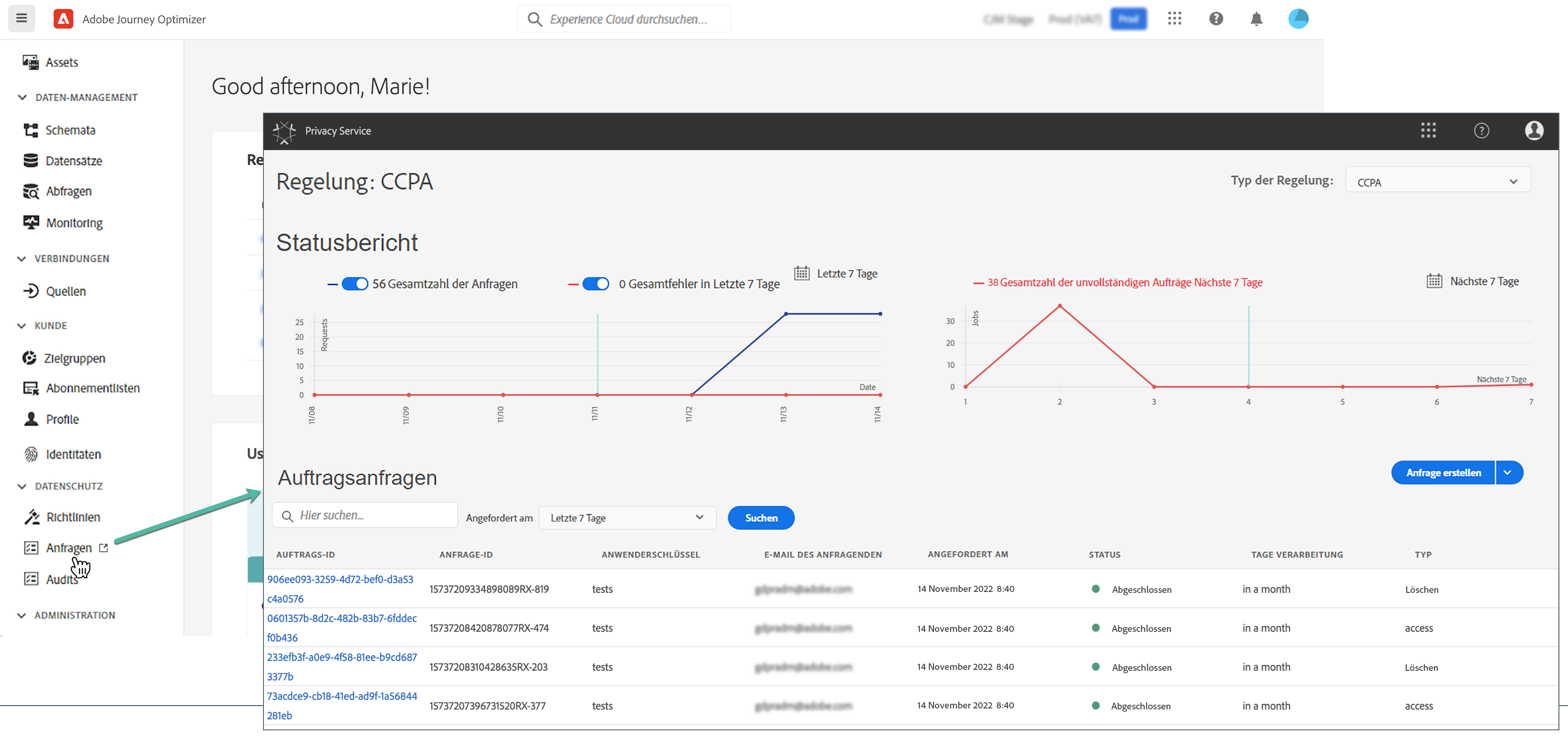Click the Letzte 7 Tage calendar icon

pos(802,273)
